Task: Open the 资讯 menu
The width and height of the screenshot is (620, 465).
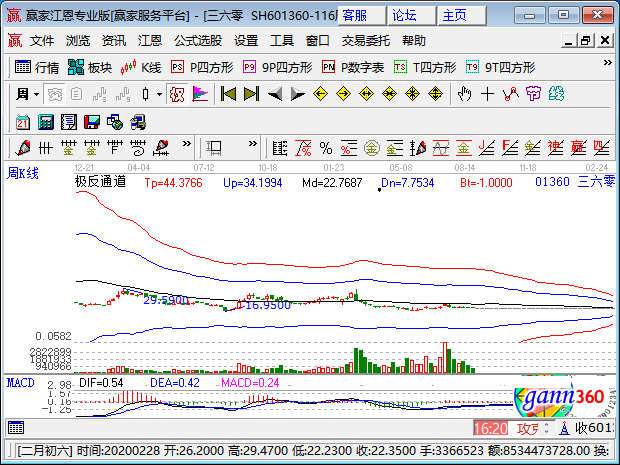Action: [x=114, y=40]
